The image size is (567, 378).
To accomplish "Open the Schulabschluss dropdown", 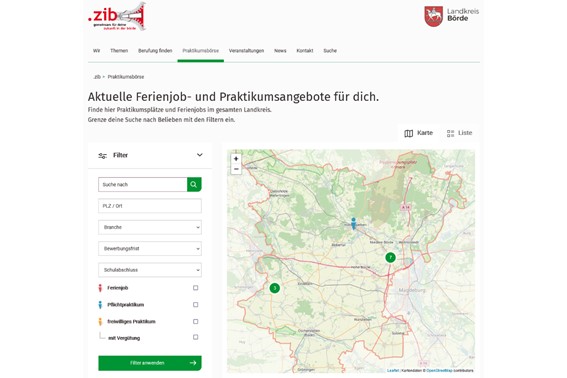I will coord(150,270).
